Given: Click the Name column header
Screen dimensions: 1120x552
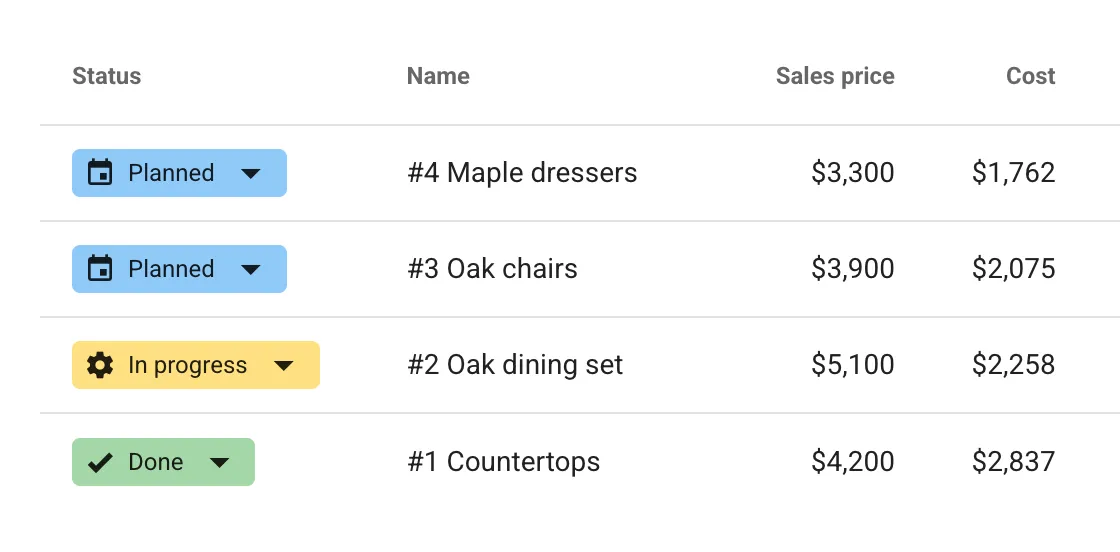Looking at the screenshot, I should click(x=438, y=76).
